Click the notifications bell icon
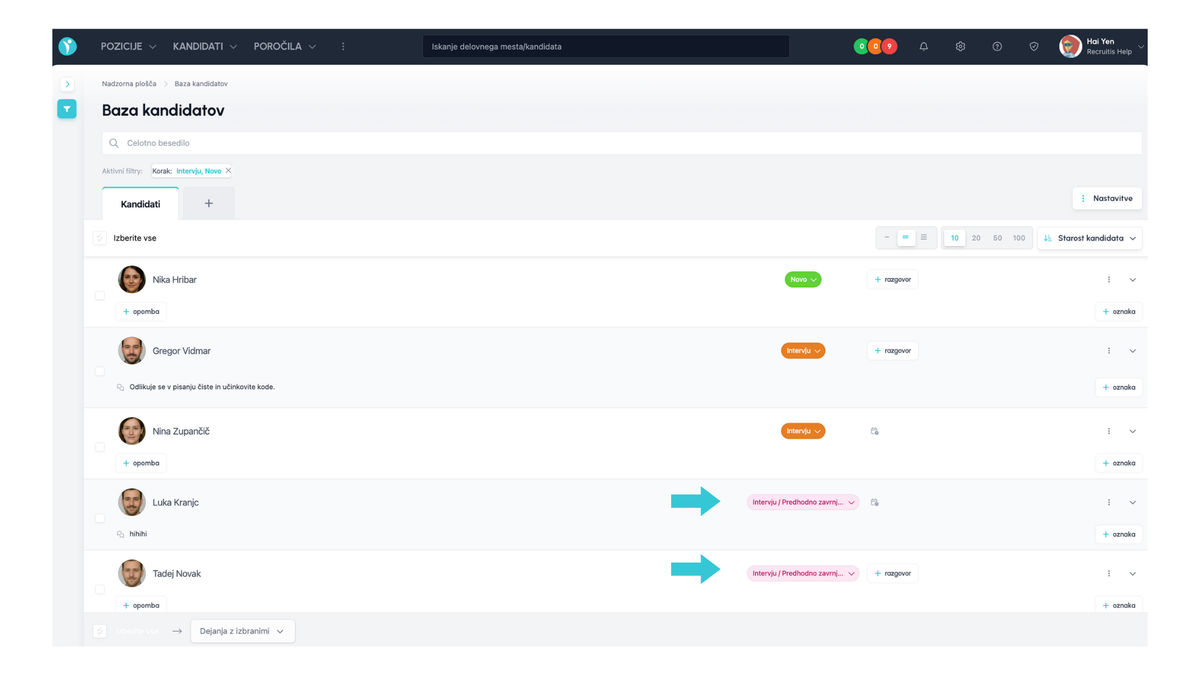The height and width of the screenshot is (675, 1200). (923, 46)
